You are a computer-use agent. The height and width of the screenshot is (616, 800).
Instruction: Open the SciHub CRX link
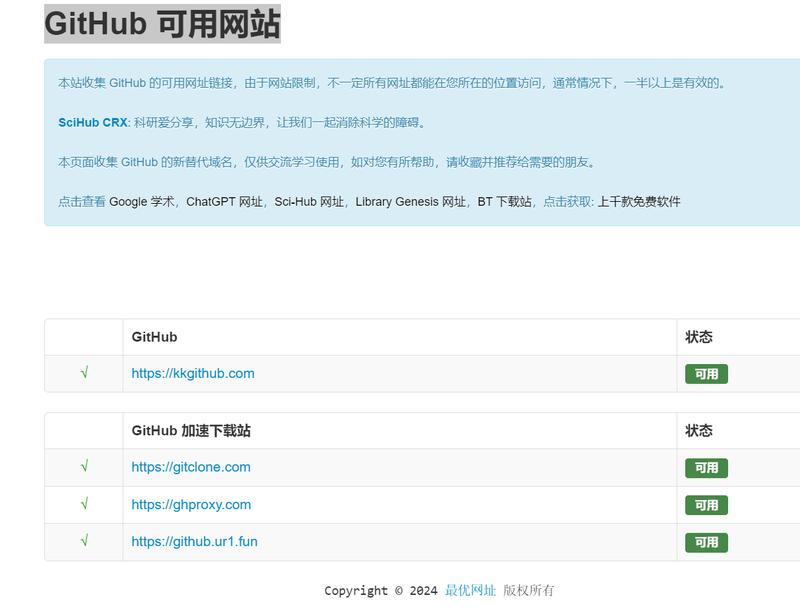coord(92,122)
